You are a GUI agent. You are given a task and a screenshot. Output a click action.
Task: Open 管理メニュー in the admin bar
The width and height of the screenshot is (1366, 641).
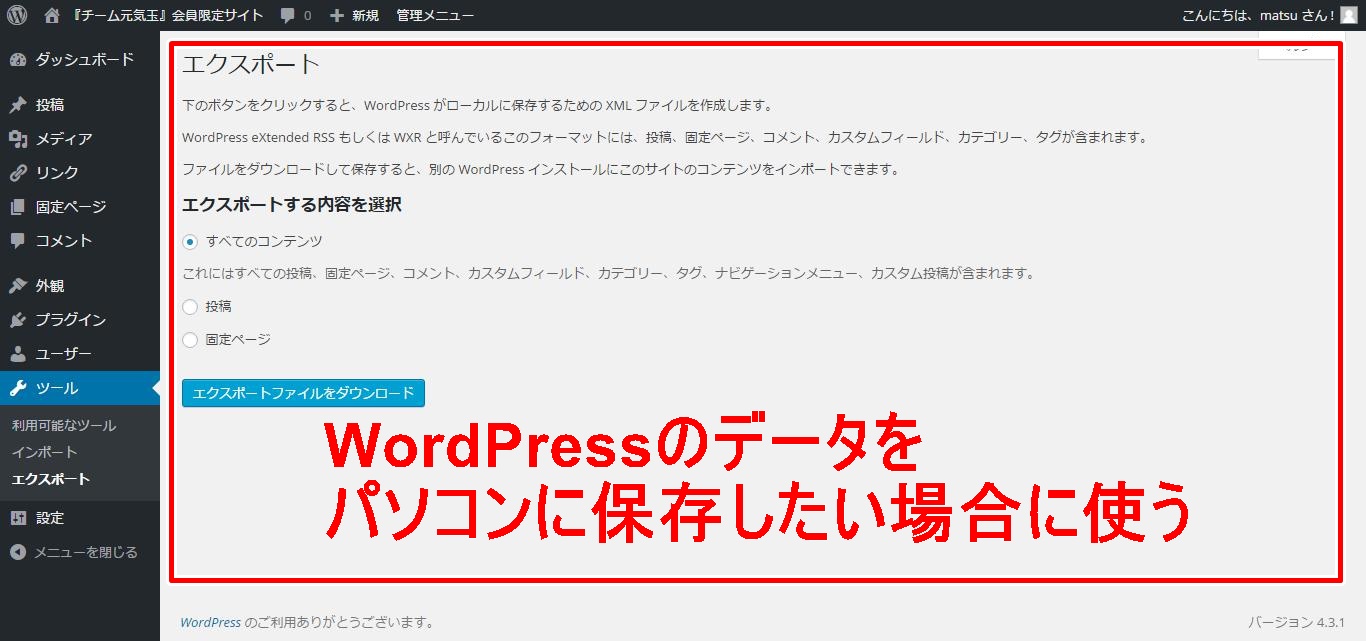(435, 16)
